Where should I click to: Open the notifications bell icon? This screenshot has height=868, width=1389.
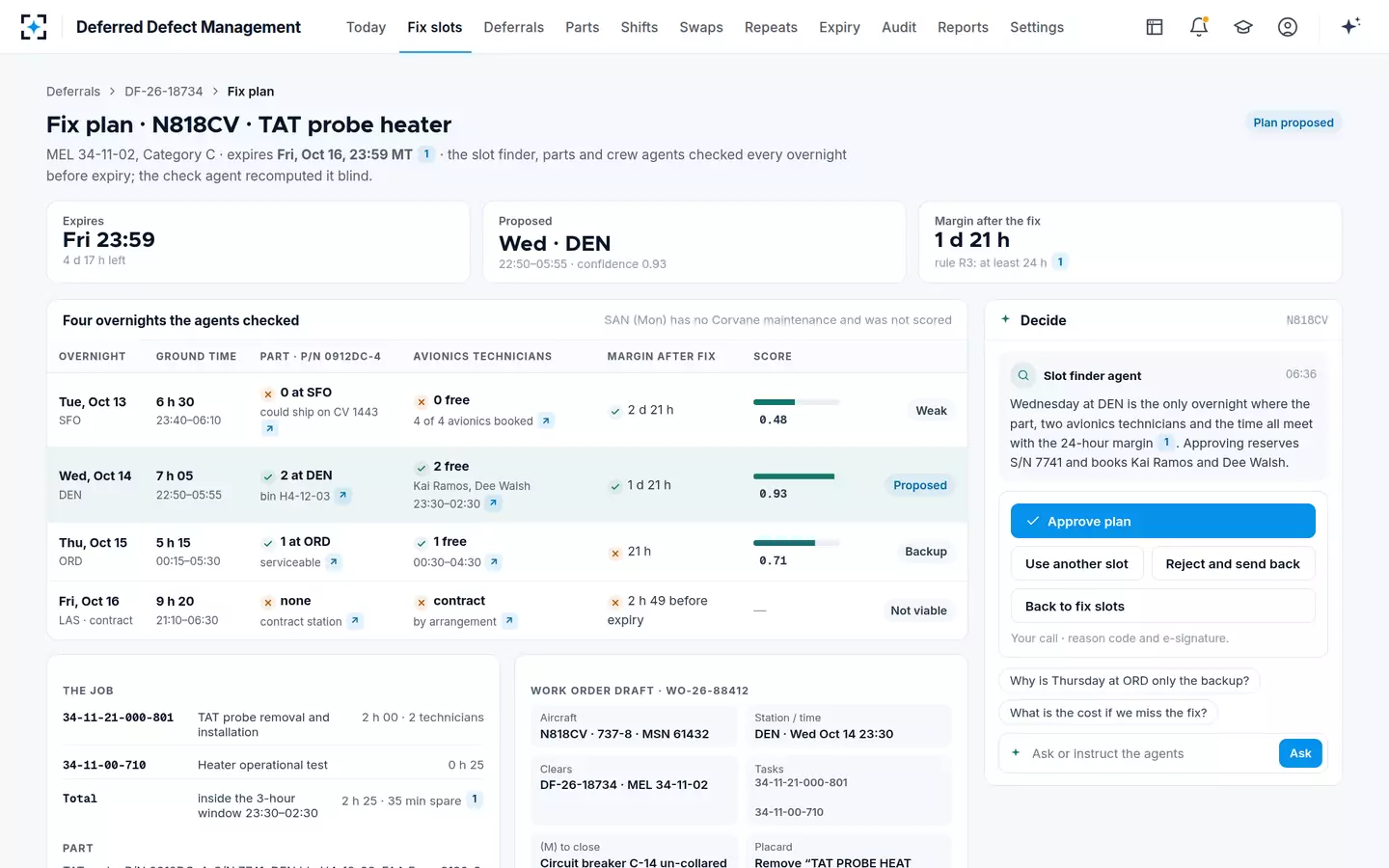point(1199,27)
